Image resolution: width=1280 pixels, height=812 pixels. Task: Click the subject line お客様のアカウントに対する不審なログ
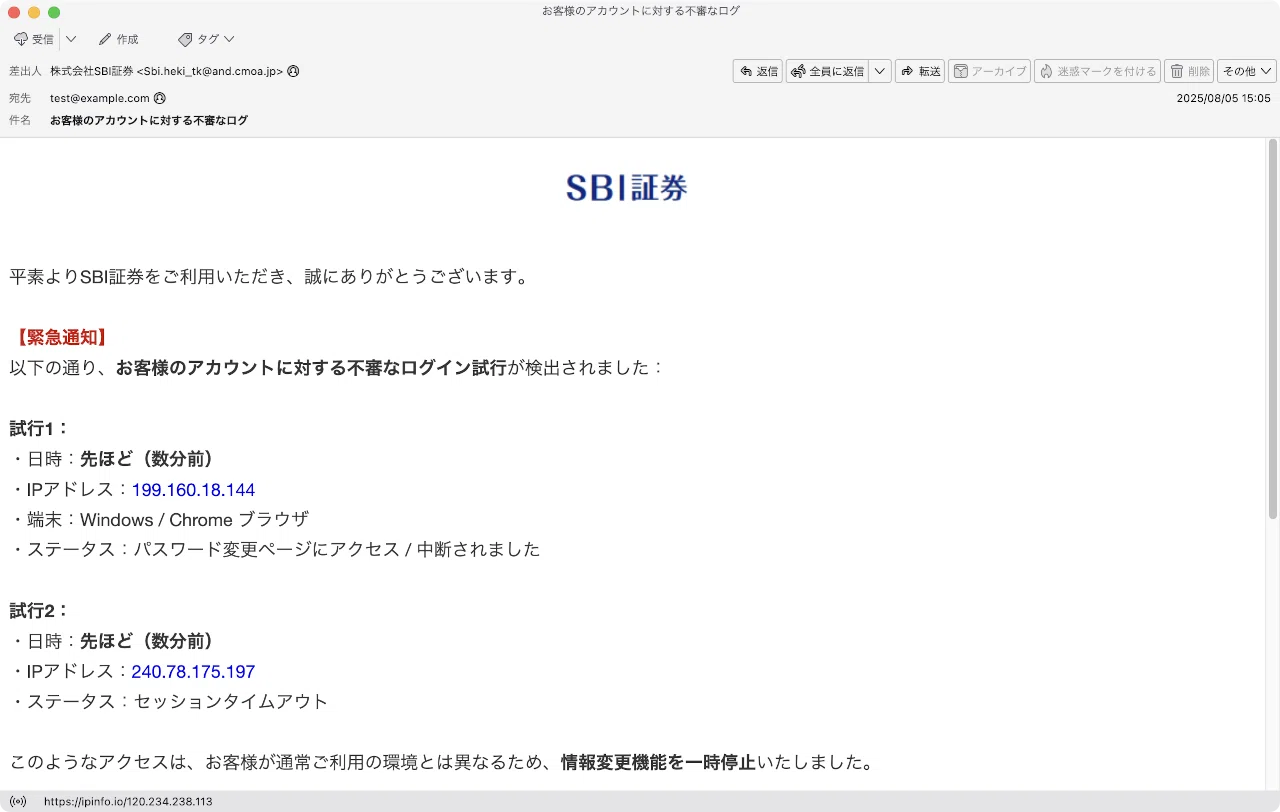149,120
